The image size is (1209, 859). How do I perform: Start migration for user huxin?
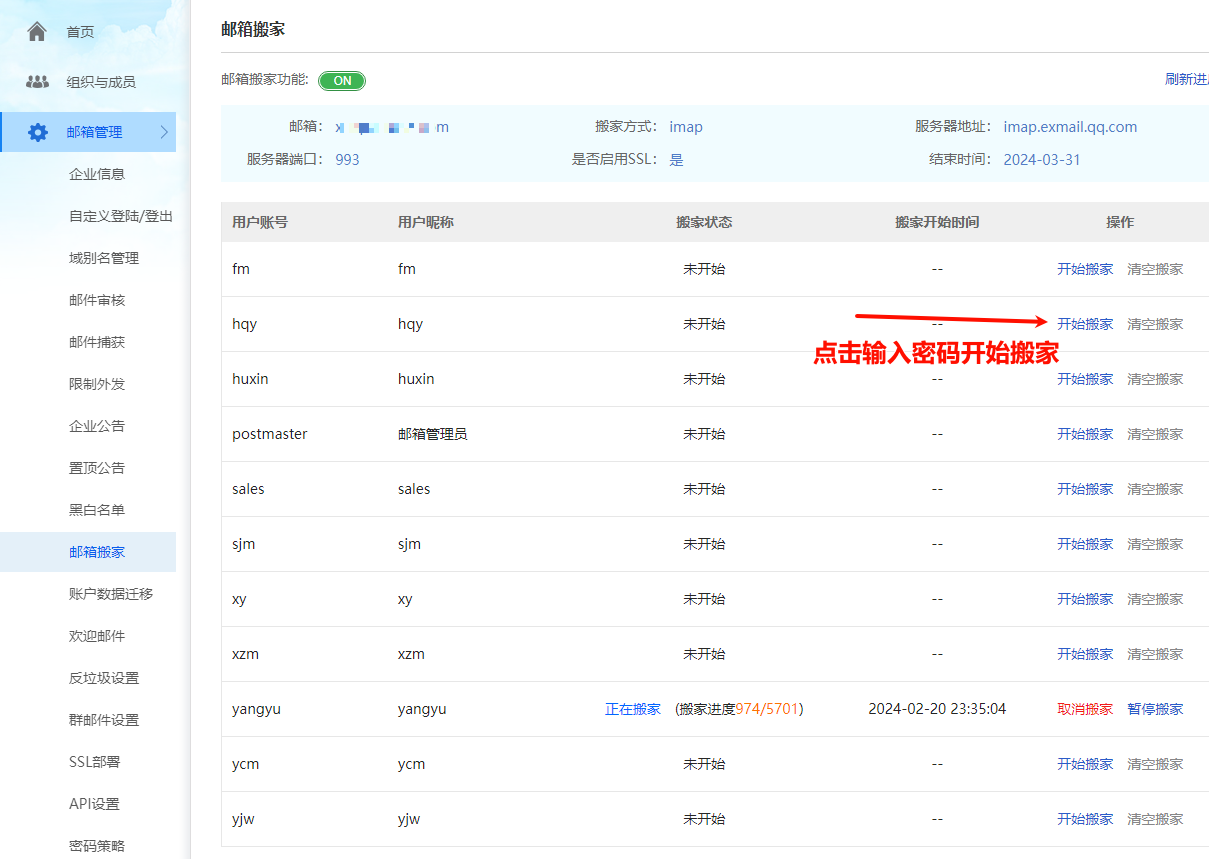coord(1085,379)
